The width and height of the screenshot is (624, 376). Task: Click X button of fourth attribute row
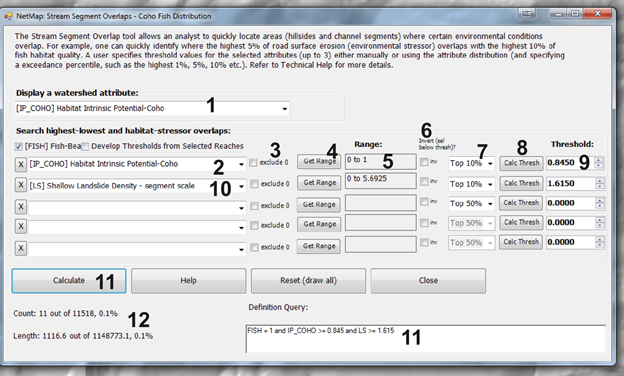(x=21, y=226)
